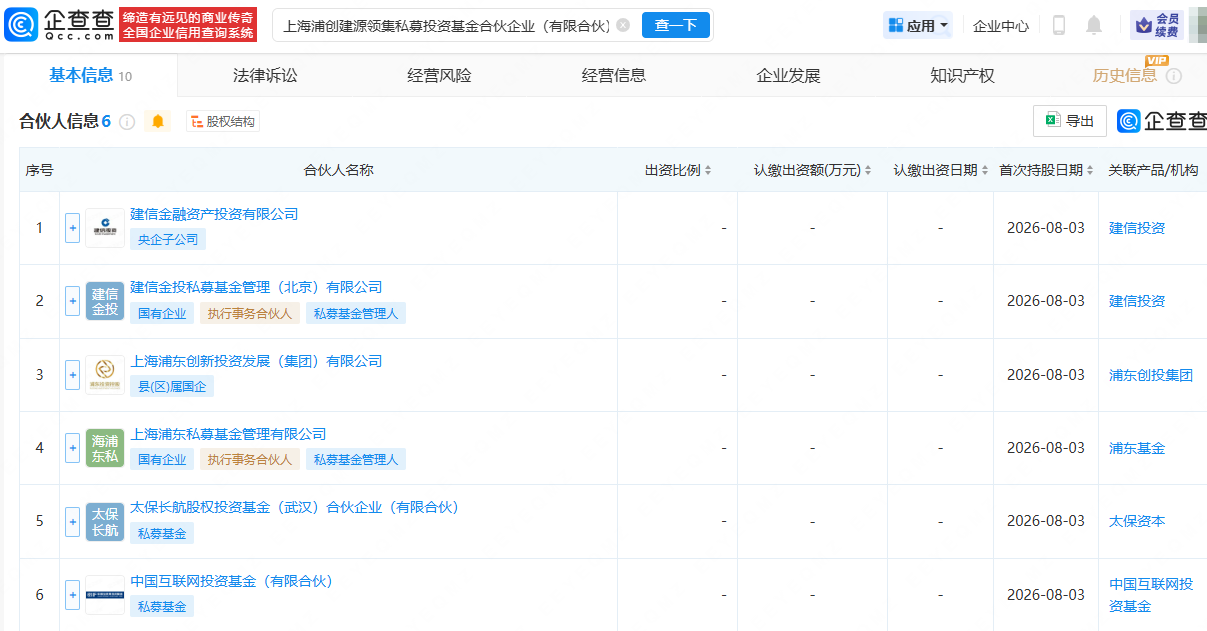Viewport: 1207px width, 631px height.
Task: Expand row for 中国互联网投资基金
Action: tap(72, 595)
